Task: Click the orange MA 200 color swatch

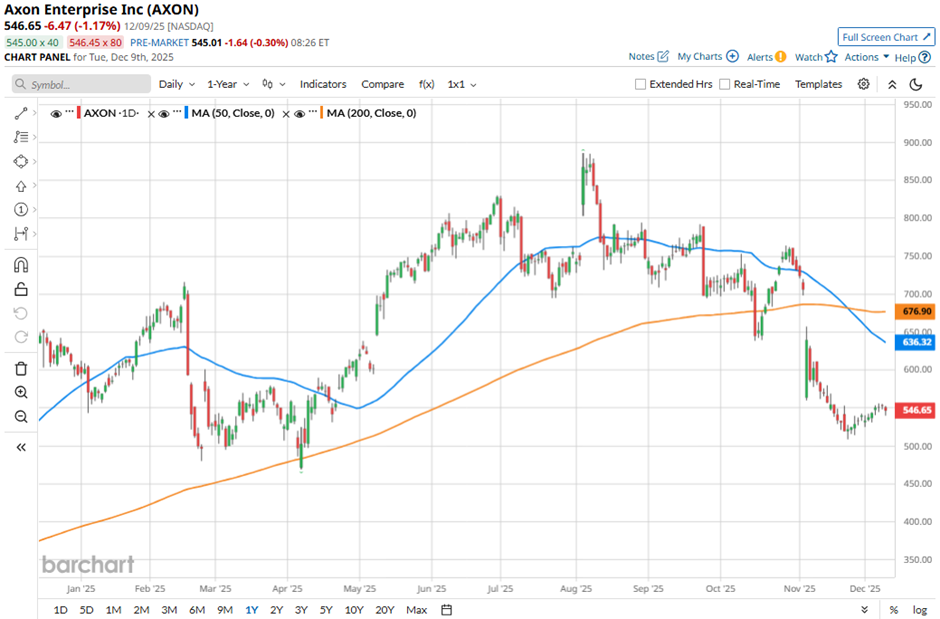Action: pos(322,113)
